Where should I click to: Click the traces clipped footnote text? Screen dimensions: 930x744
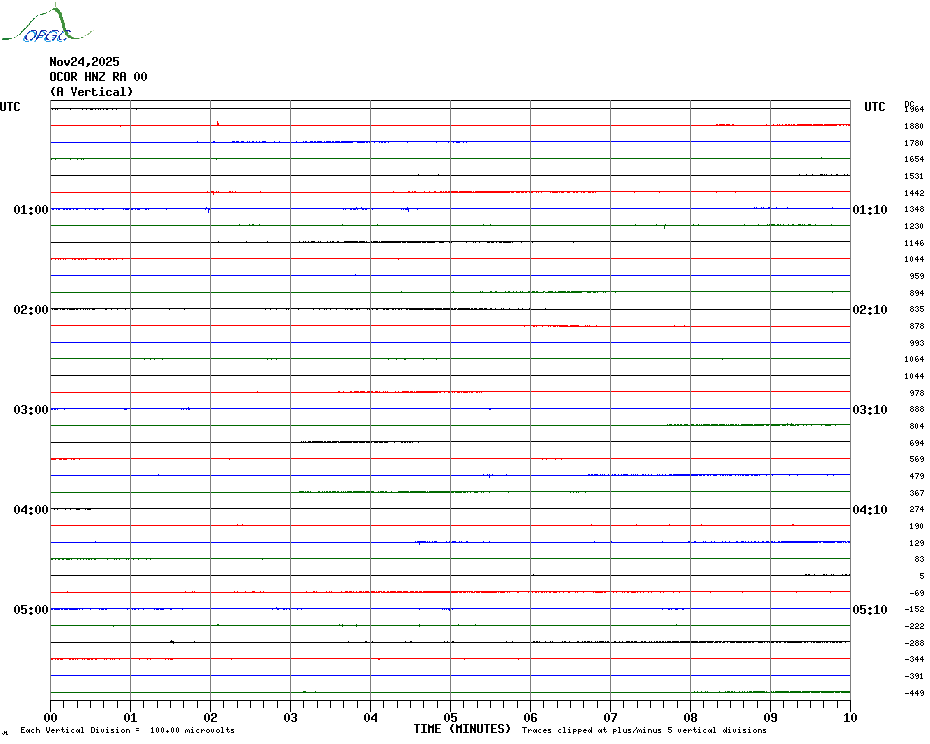[645, 731]
